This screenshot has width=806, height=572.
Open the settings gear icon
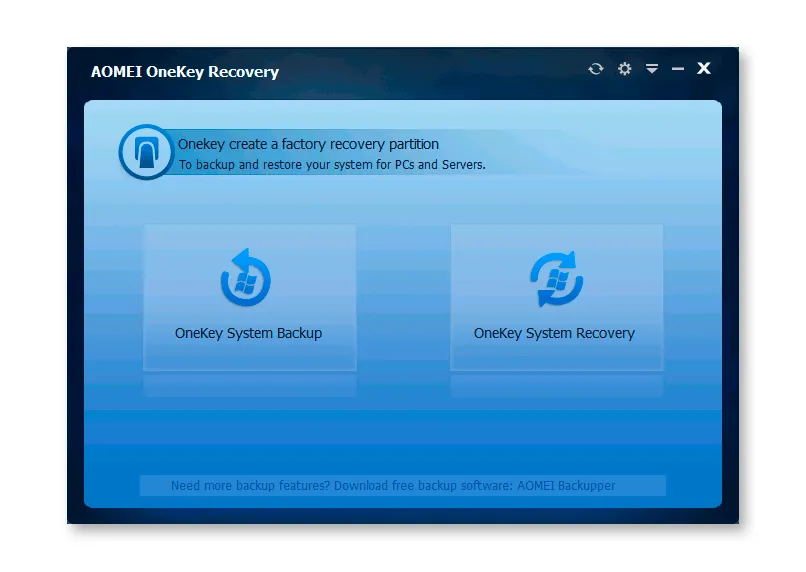(625, 69)
